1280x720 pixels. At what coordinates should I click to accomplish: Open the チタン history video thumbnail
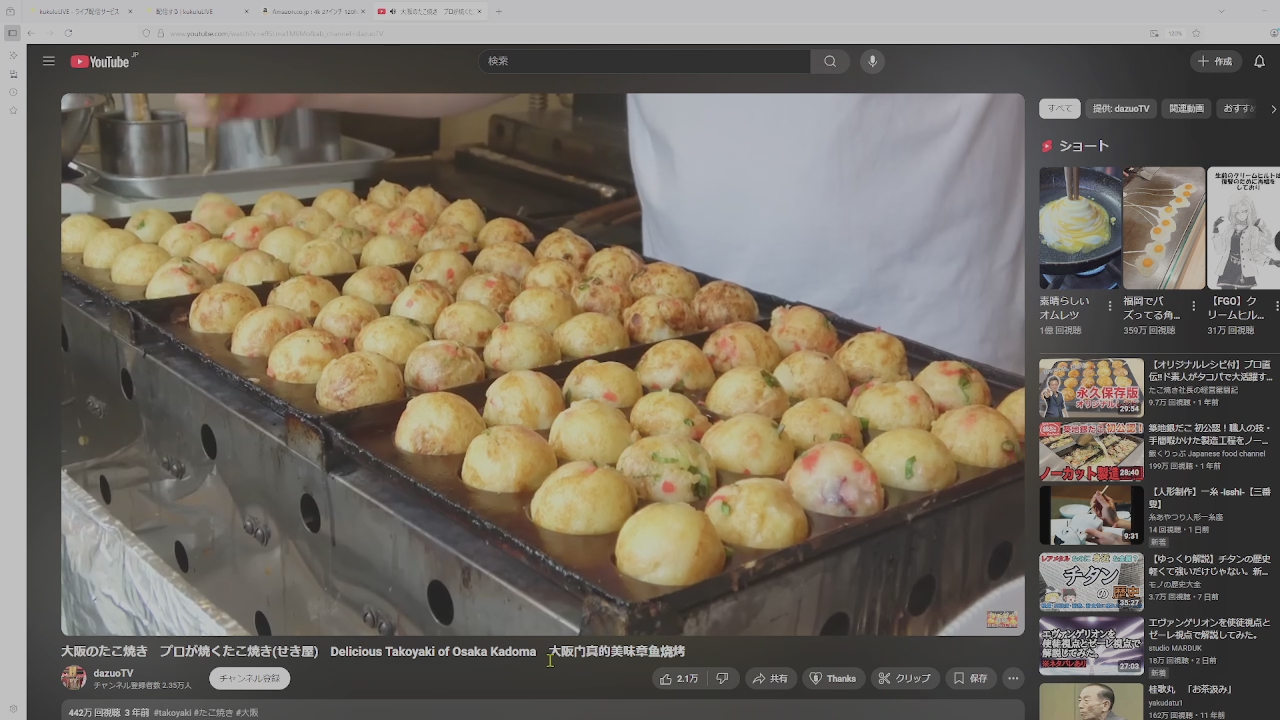coord(1090,581)
